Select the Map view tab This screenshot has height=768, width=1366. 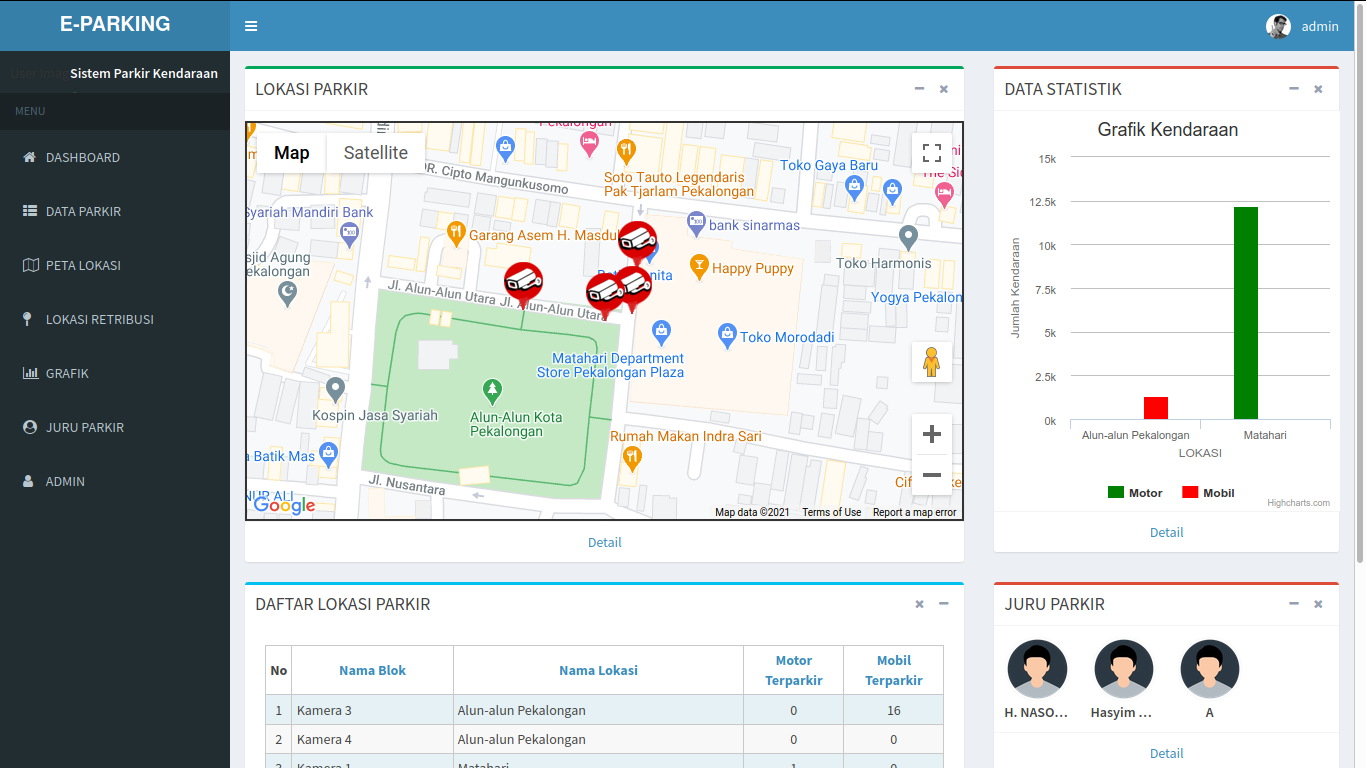292,153
